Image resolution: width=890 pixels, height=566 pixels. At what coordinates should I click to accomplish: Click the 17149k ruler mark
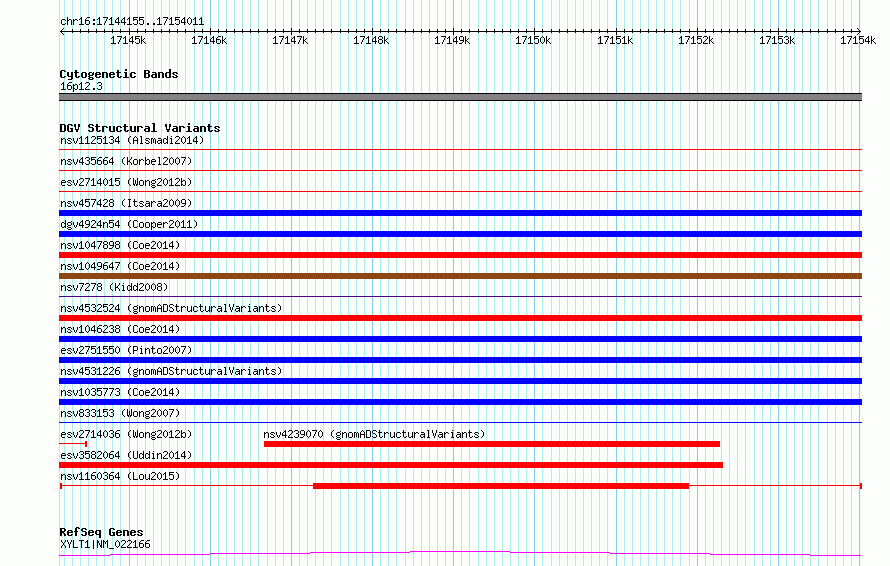click(x=452, y=40)
